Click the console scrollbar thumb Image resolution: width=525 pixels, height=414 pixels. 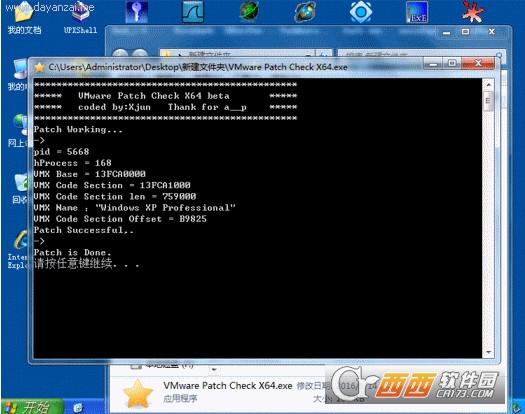[489, 101]
